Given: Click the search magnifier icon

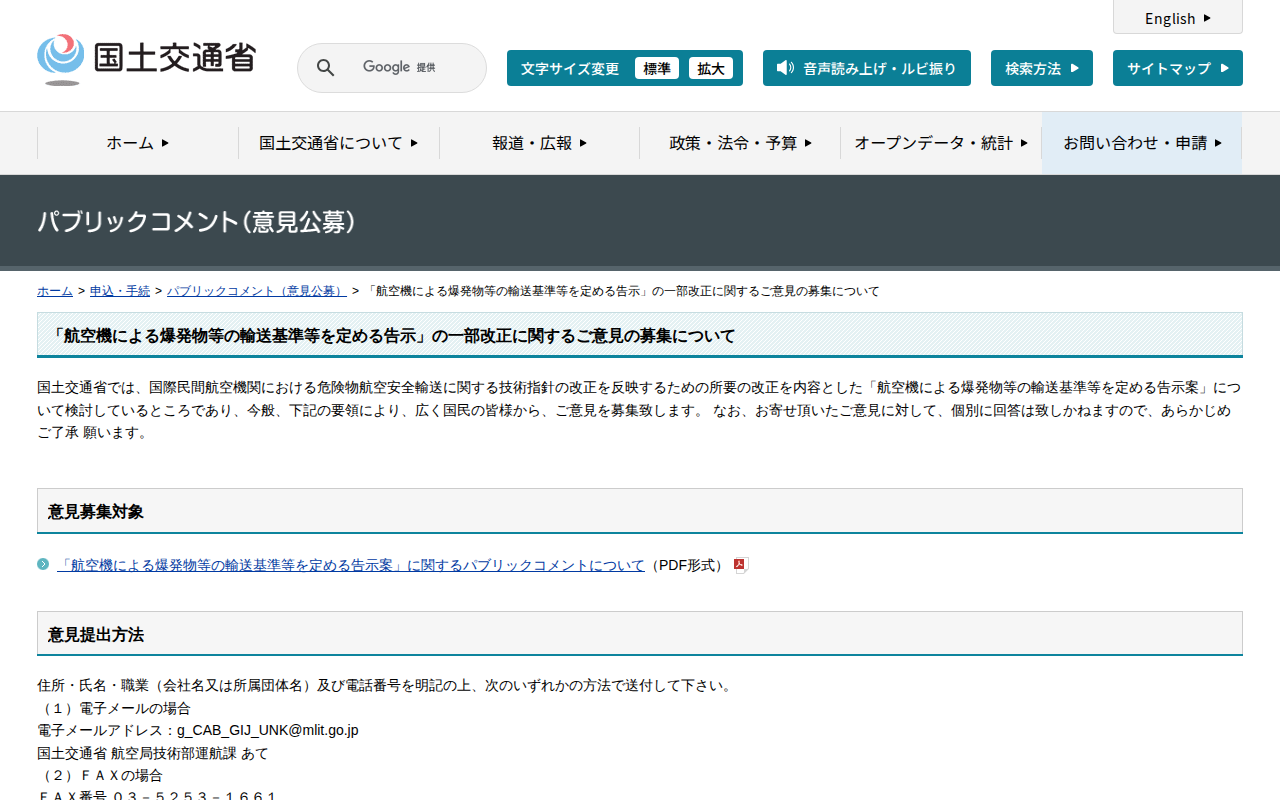Looking at the screenshot, I should click(x=325, y=68).
